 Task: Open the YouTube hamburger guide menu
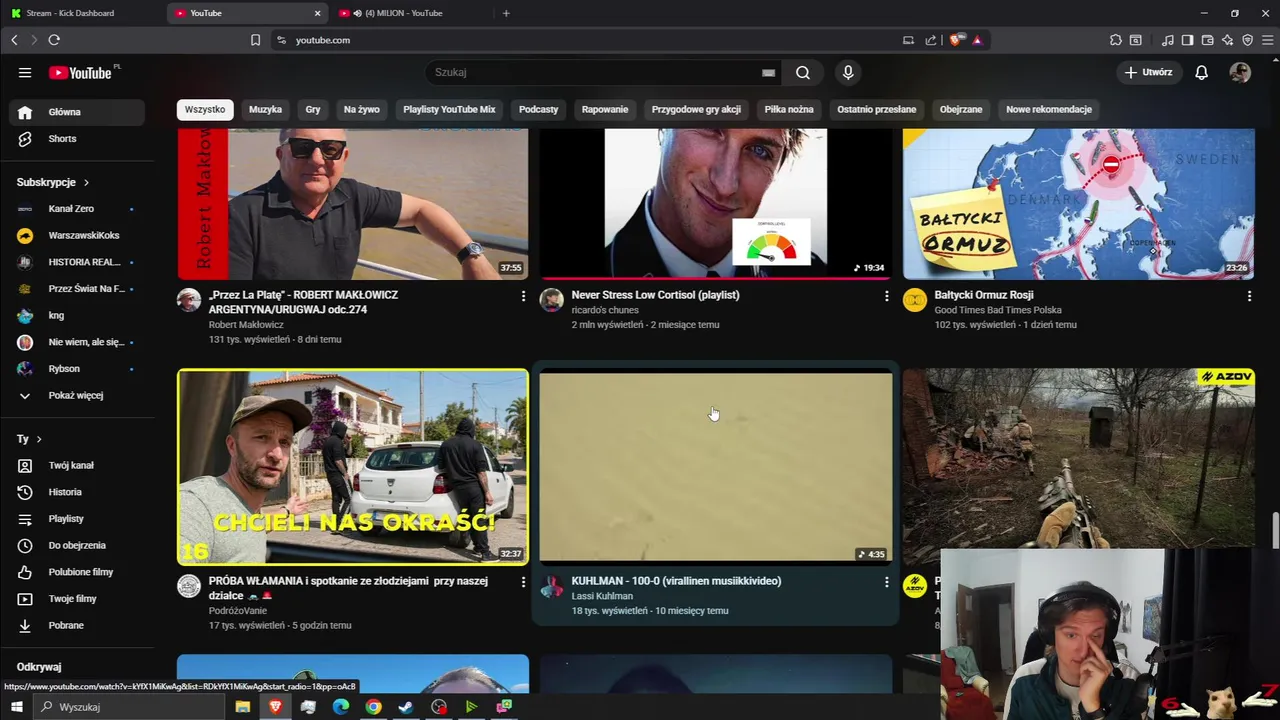(25, 72)
